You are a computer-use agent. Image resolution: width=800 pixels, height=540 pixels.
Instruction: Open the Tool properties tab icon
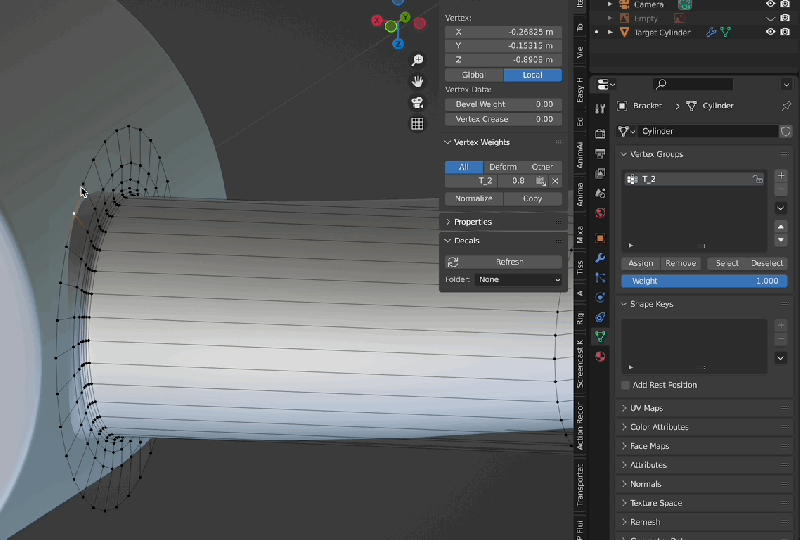tap(600, 109)
